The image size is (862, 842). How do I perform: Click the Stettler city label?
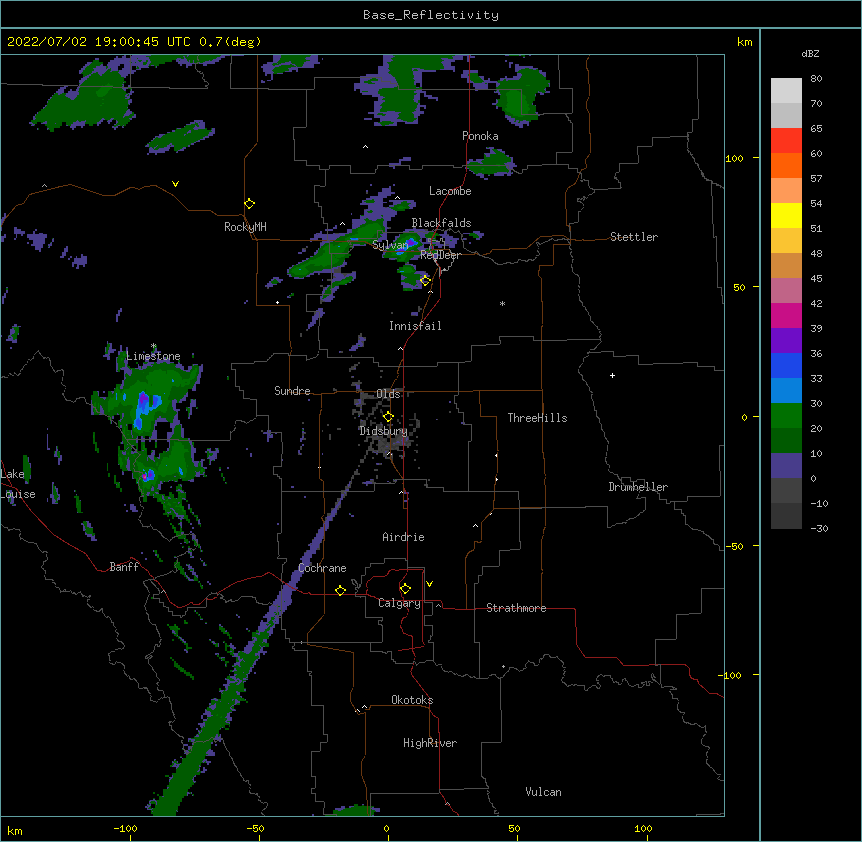coord(634,237)
